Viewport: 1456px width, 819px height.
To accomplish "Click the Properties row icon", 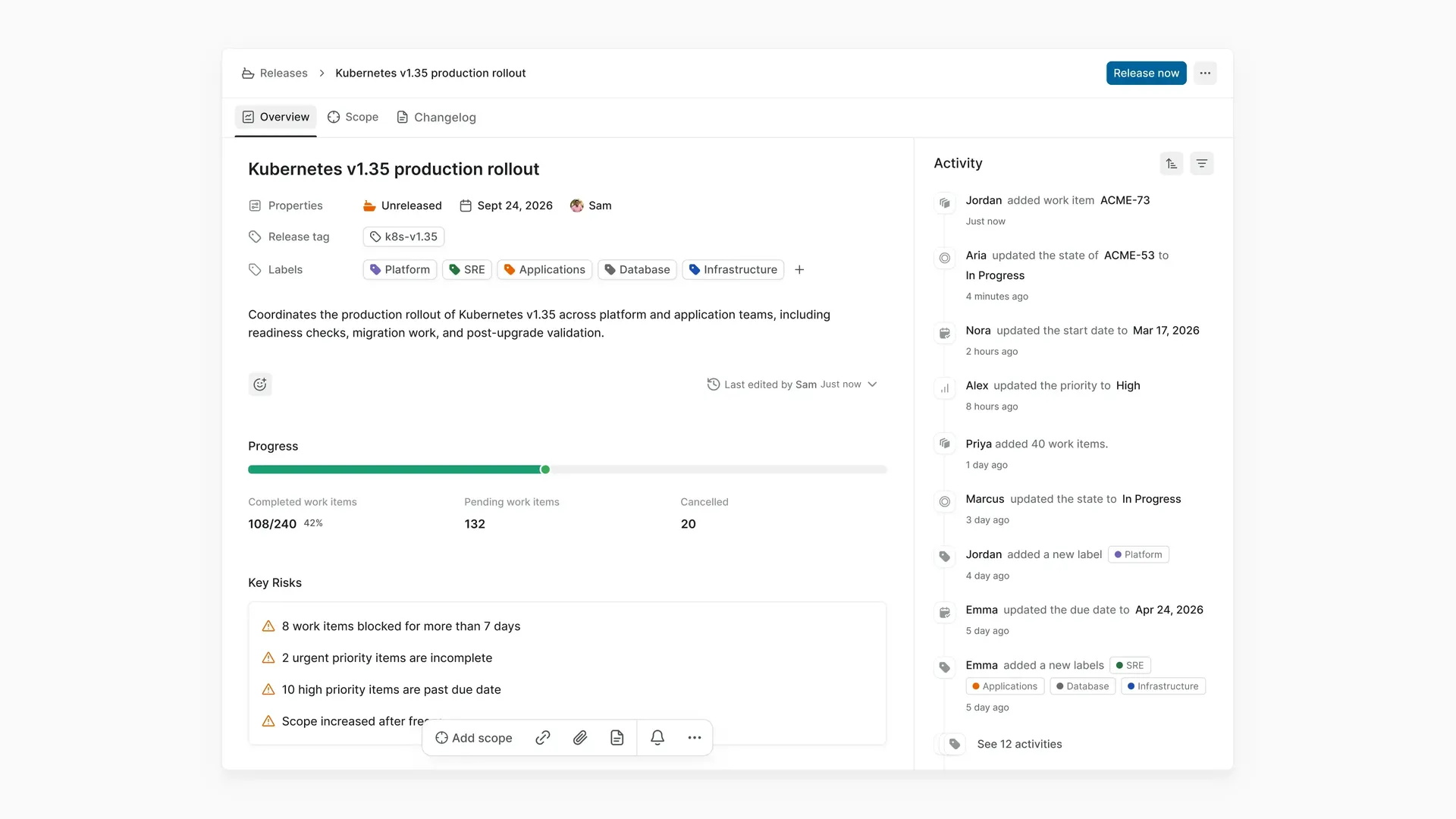I will [x=255, y=206].
